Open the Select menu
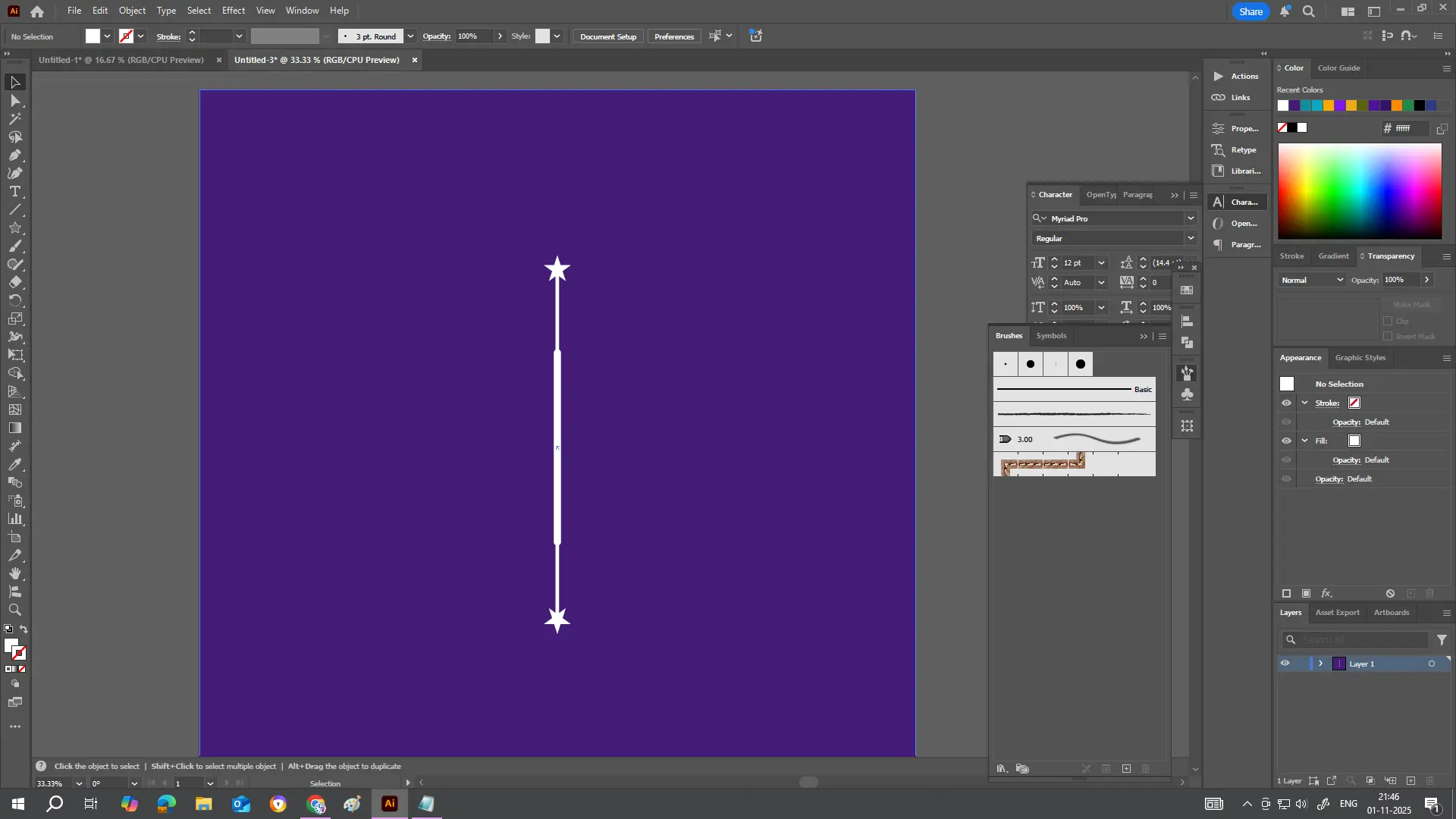The height and width of the screenshot is (819, 1456). point(199,10)
